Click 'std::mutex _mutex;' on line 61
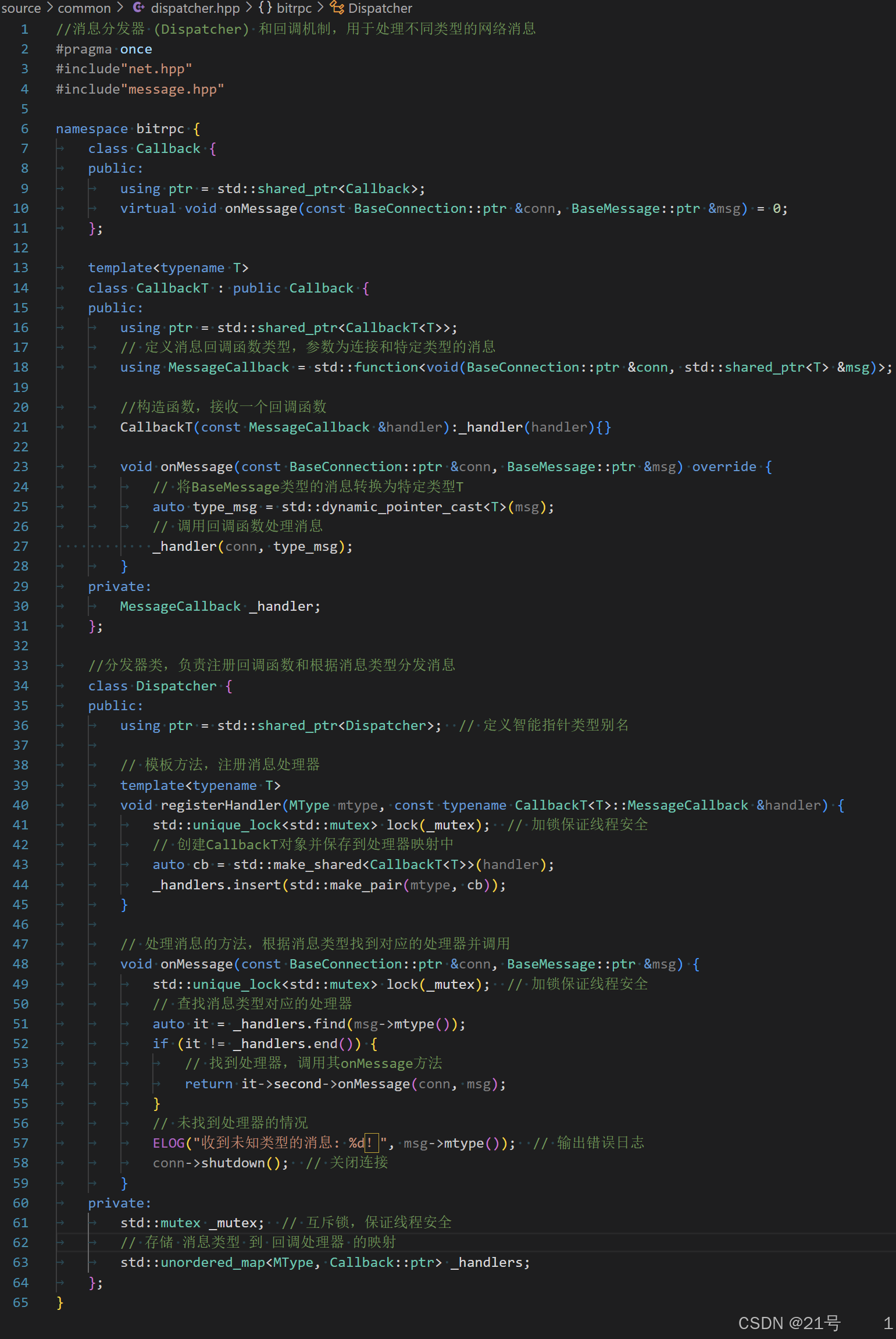The width and height of the screenshot is (896, 1339). tap(192, 1223)
